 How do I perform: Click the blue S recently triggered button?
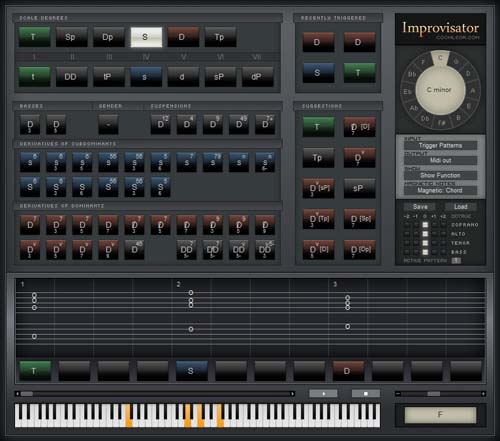coord(318,72)
